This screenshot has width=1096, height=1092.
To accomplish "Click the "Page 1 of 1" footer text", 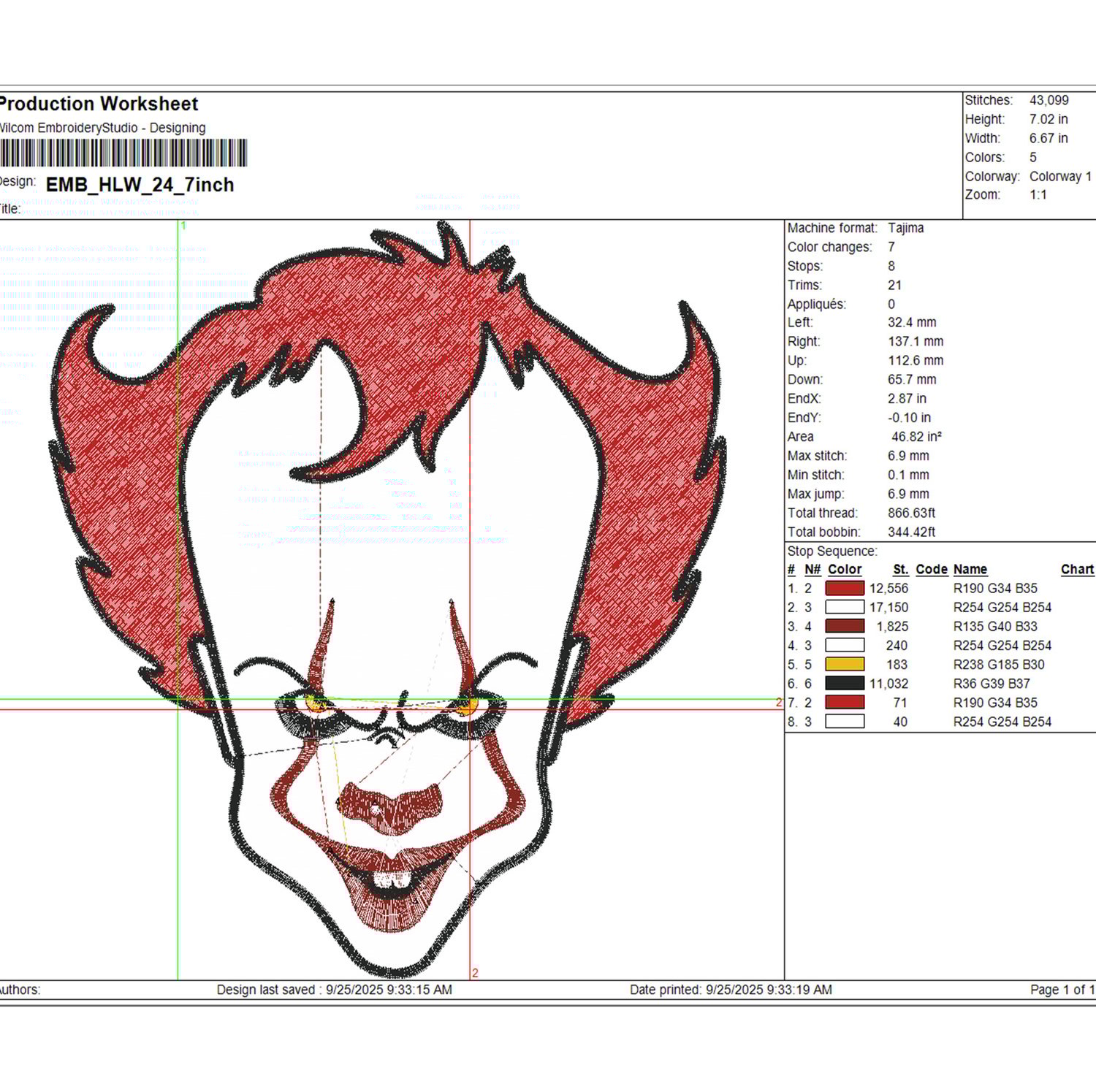I will [x=1063, y=990].
